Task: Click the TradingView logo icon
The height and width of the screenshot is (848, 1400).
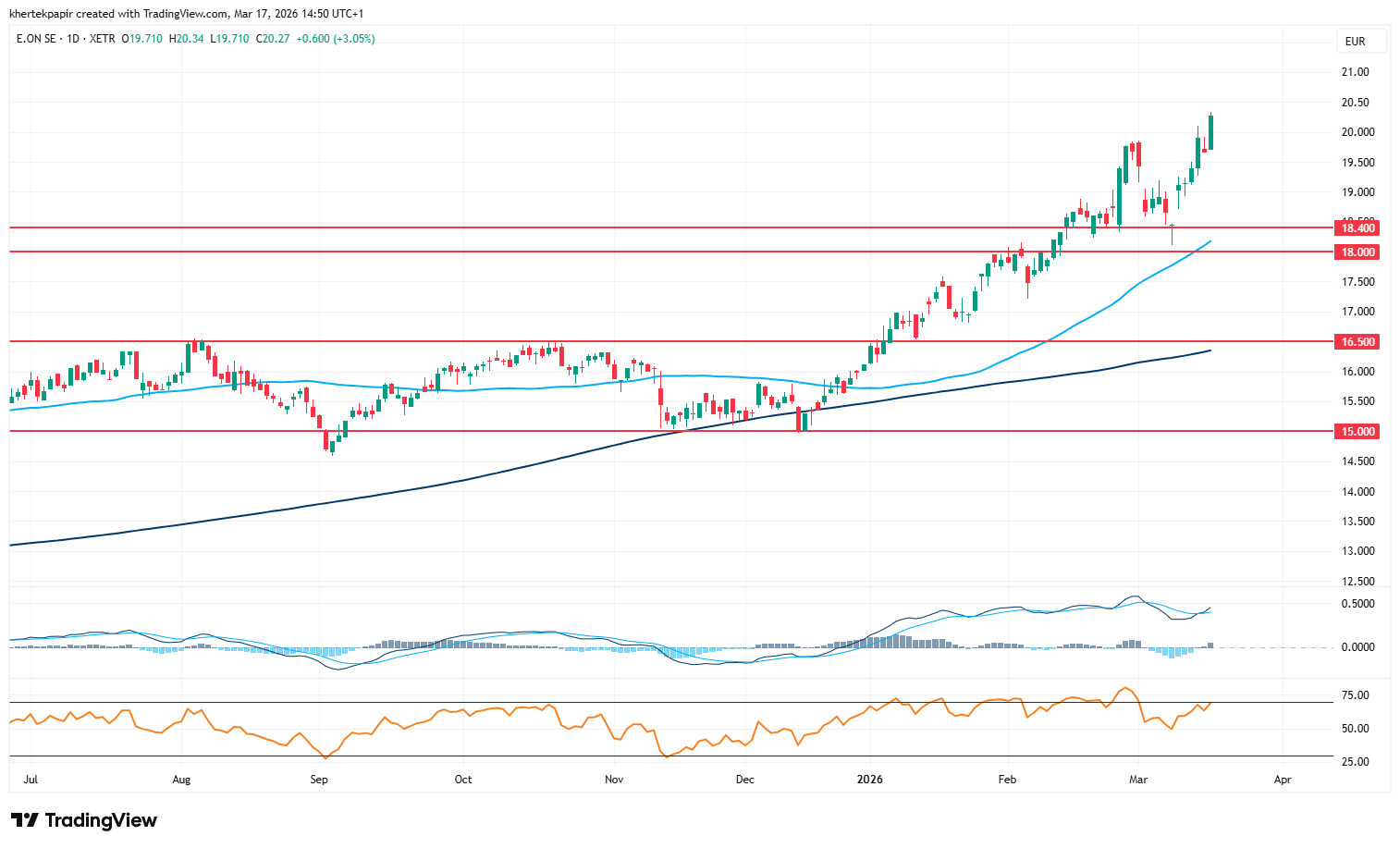Action: (24, 820)
